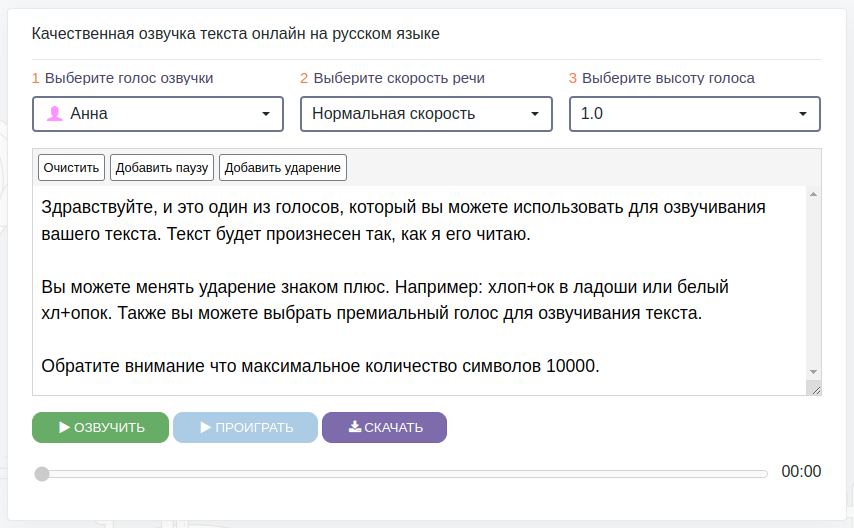Click the green ОЗВУЧИТЬ button
Viewport: 854px width, 528px height.
(101, 428)
